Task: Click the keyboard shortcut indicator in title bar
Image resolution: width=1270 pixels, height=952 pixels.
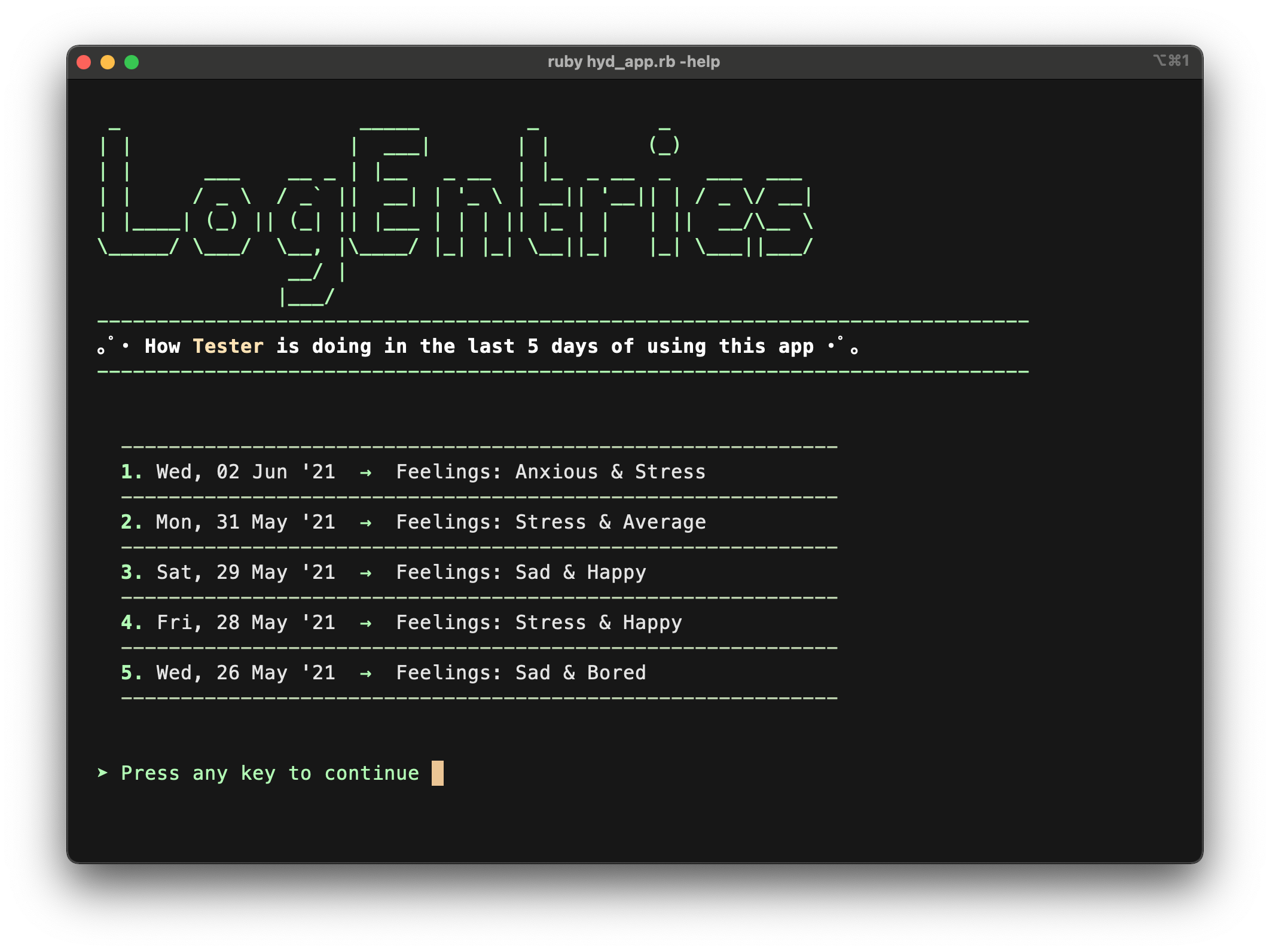Action: point(1171,61)
